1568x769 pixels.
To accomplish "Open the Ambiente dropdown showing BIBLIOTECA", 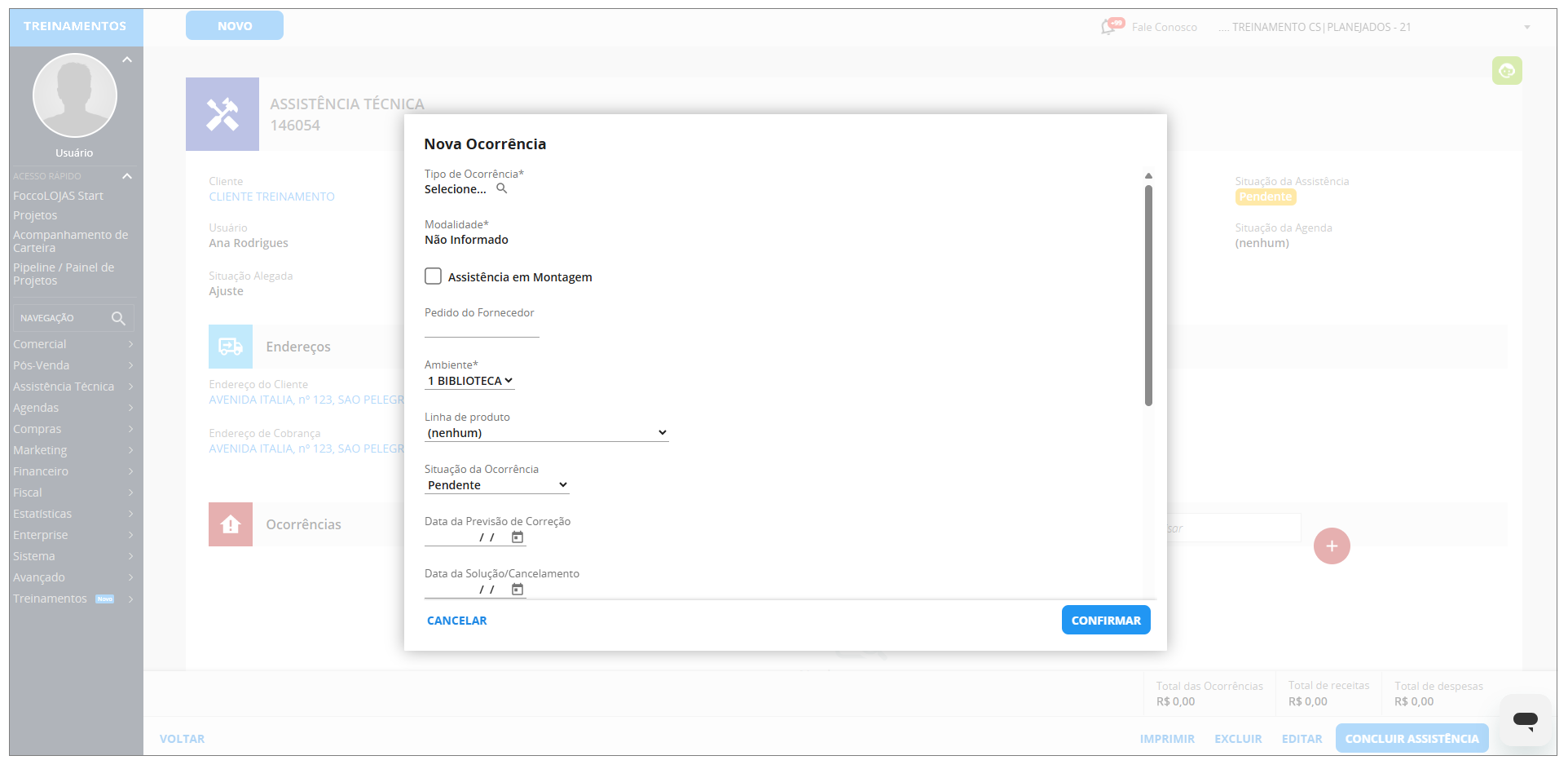I will click(470, 381).
